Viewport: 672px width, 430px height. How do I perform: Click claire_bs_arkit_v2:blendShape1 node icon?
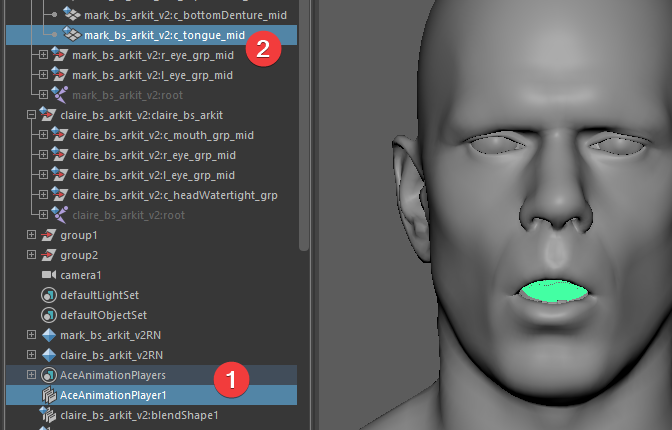(48, 415)
